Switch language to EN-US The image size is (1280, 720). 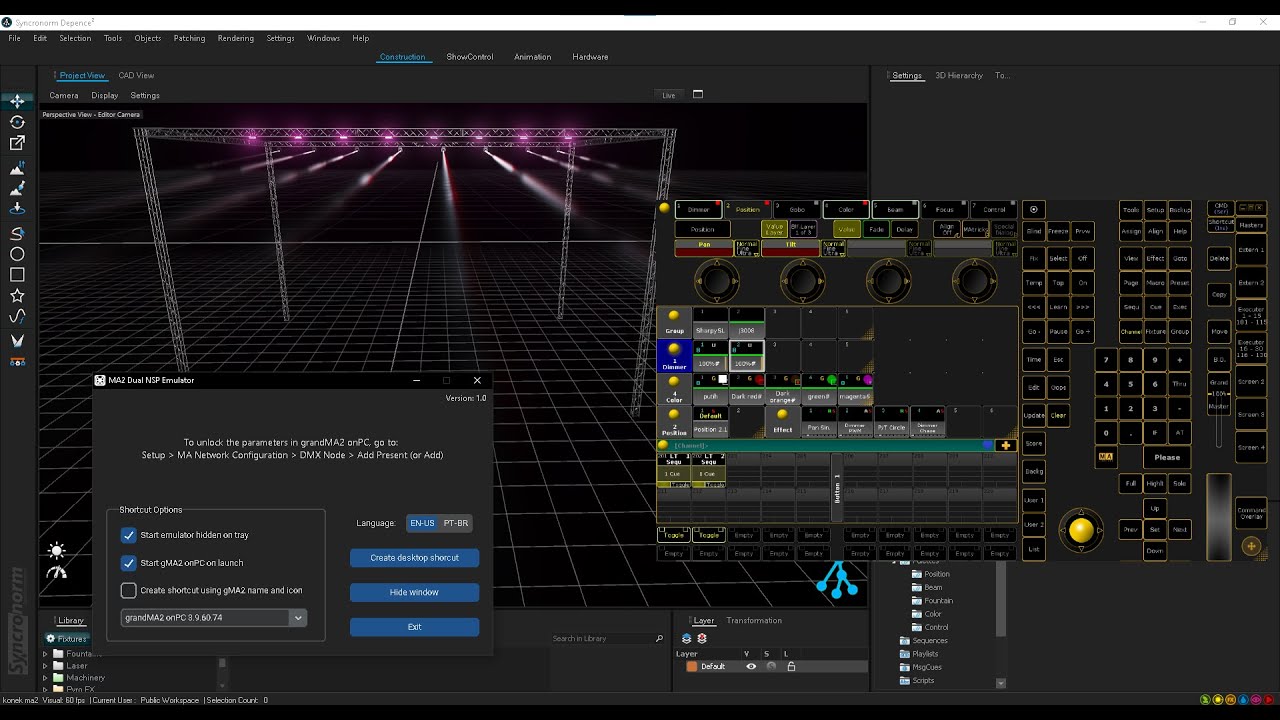[422, 523]
